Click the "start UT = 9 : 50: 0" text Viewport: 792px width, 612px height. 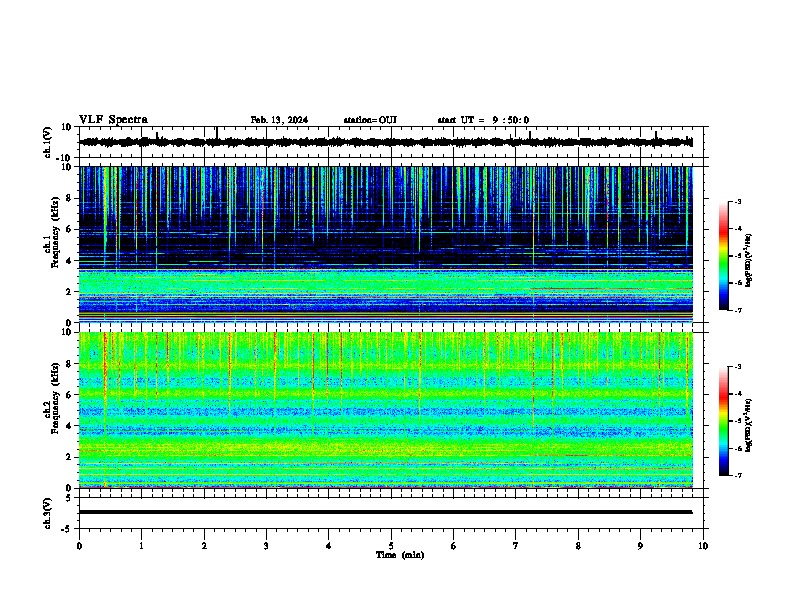[x=483, y=120]
